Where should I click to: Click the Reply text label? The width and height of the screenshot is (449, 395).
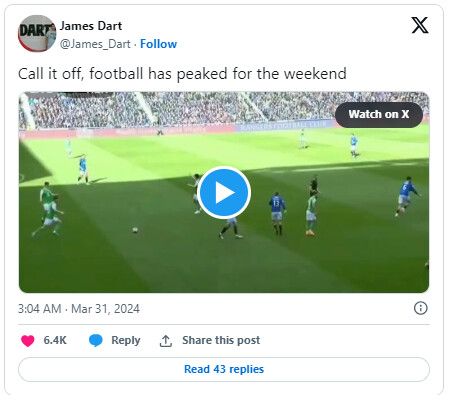[x=126, y=340]
